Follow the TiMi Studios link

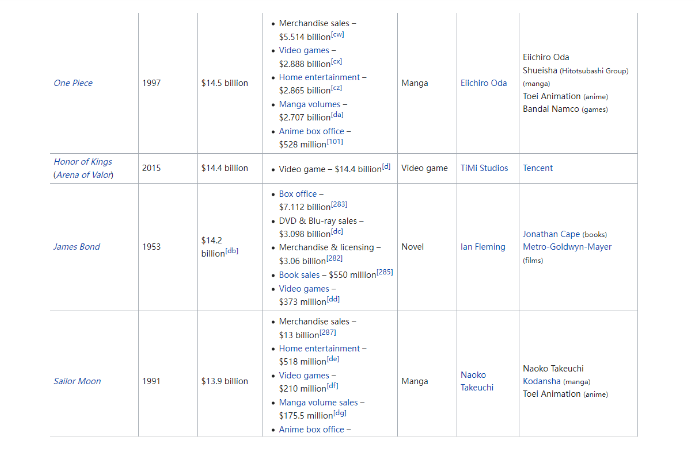(x=484, y=168)
